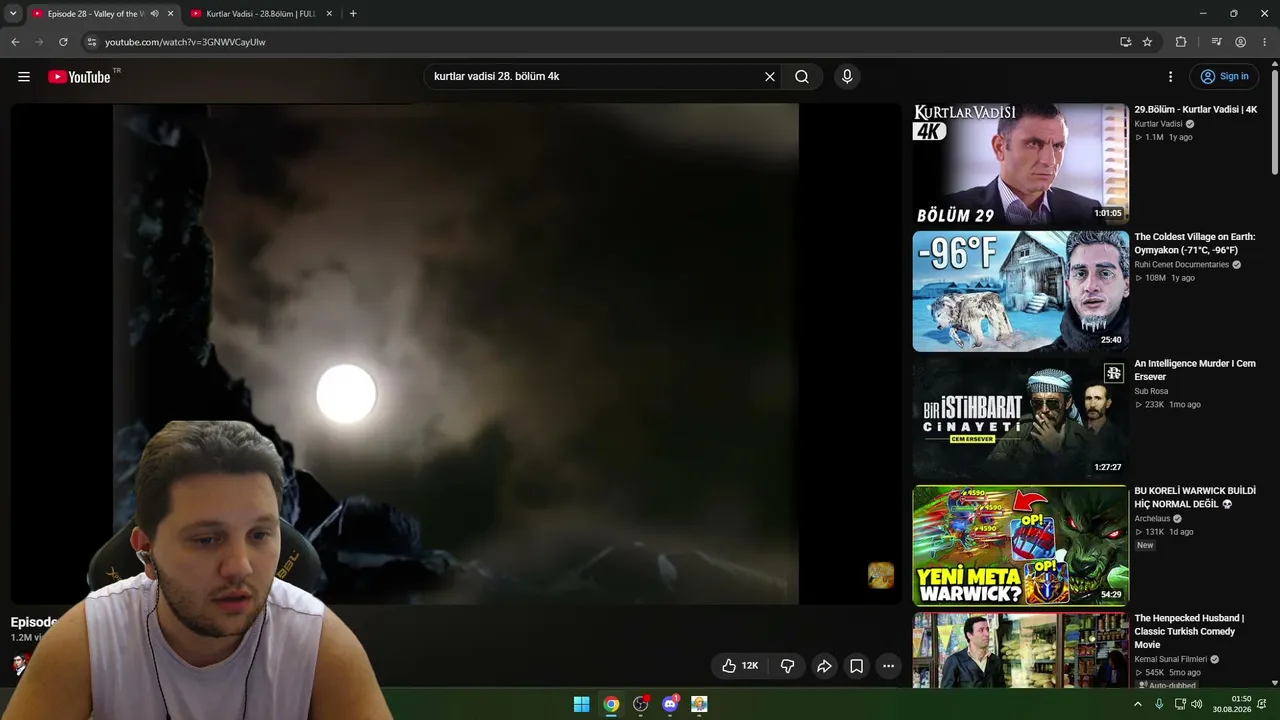This screenshot has height=720, width=1280.
Task: Go to the YouTube home logo
Action: pos(79,77)
